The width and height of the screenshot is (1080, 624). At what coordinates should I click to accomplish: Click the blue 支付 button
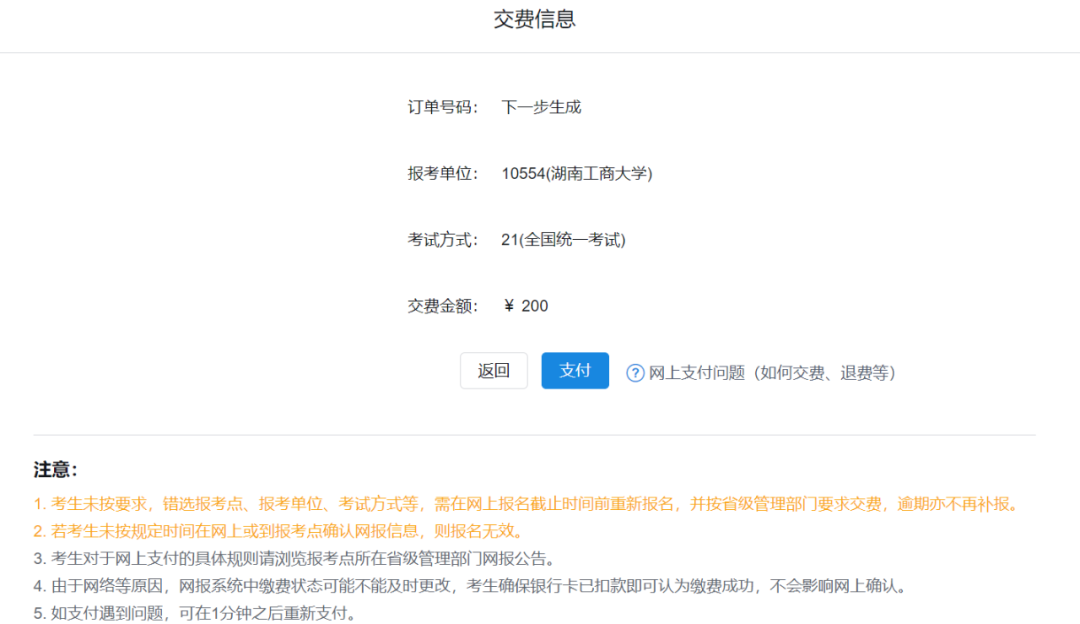pyautogui.click(x=575, y=371)
